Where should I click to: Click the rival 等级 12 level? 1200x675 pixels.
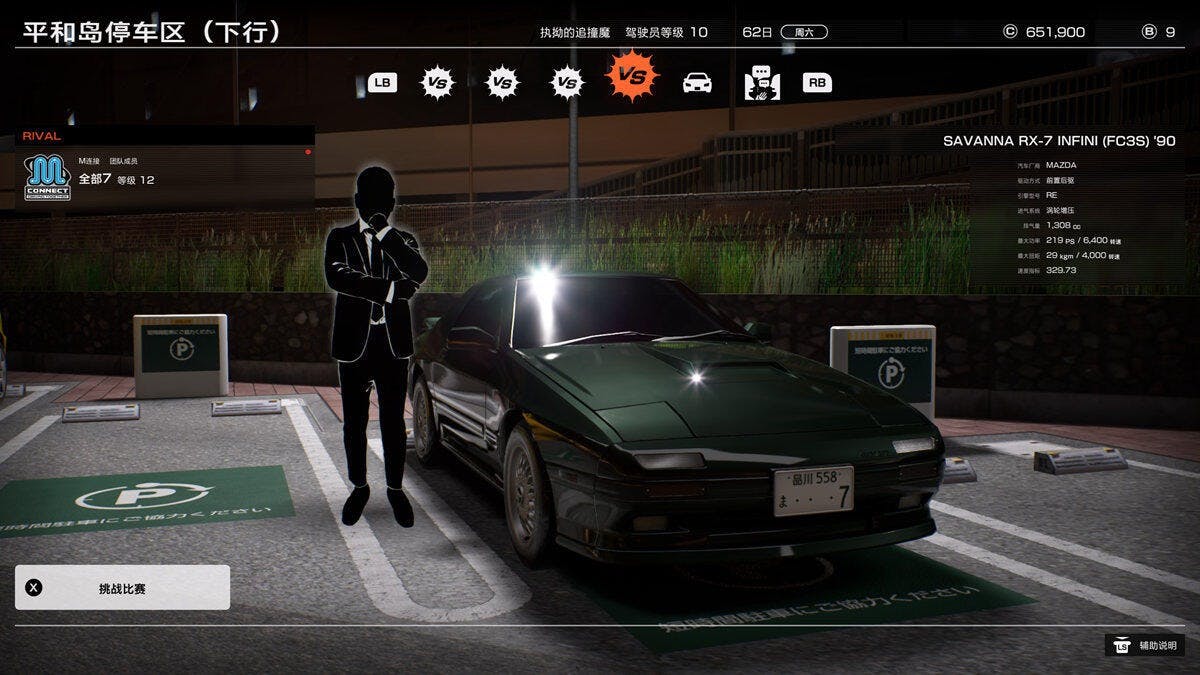[x=136, y=180]
